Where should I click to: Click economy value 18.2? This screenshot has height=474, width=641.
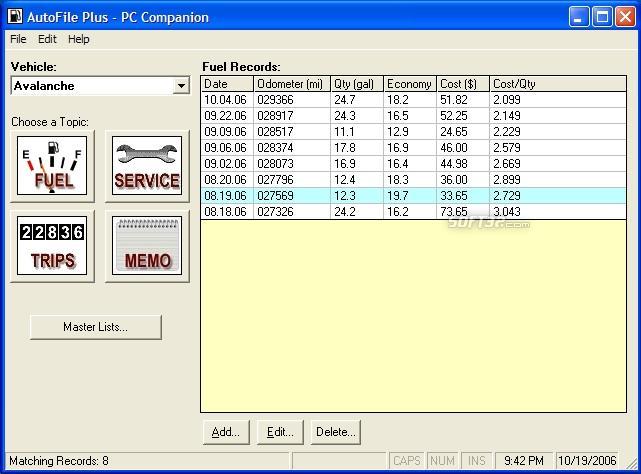point(398,100)
